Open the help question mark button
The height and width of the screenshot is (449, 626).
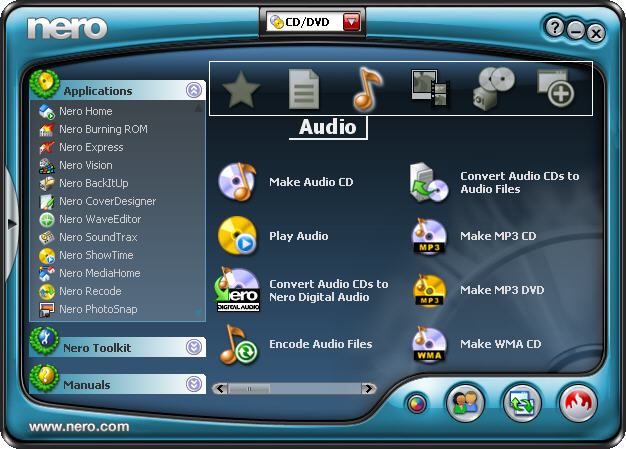click(554, 28)
